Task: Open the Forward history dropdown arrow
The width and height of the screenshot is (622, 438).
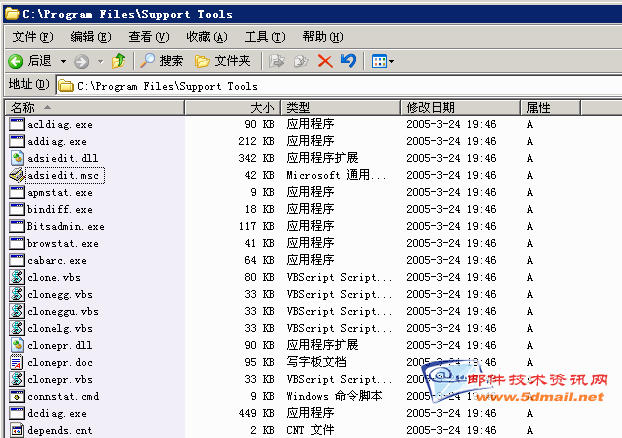Action: tap(100, 62)
